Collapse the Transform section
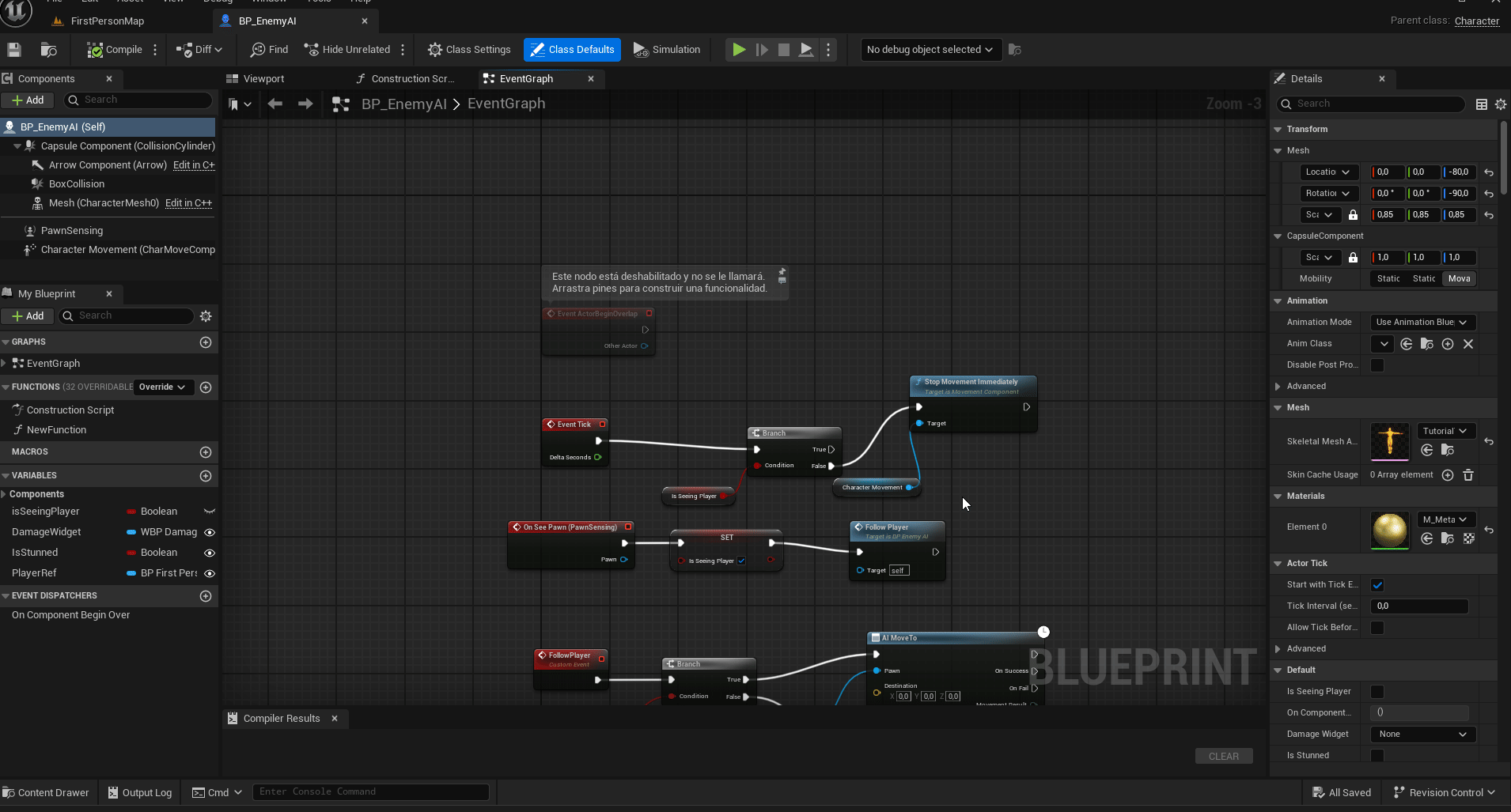1511x812 pixels. [1278, 130]
